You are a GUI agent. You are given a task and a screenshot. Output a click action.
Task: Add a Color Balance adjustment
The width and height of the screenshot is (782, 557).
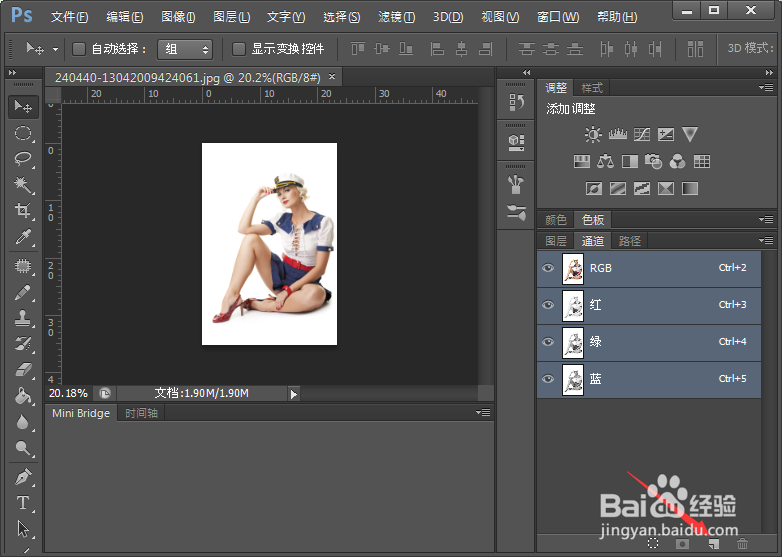pos(605,161)
